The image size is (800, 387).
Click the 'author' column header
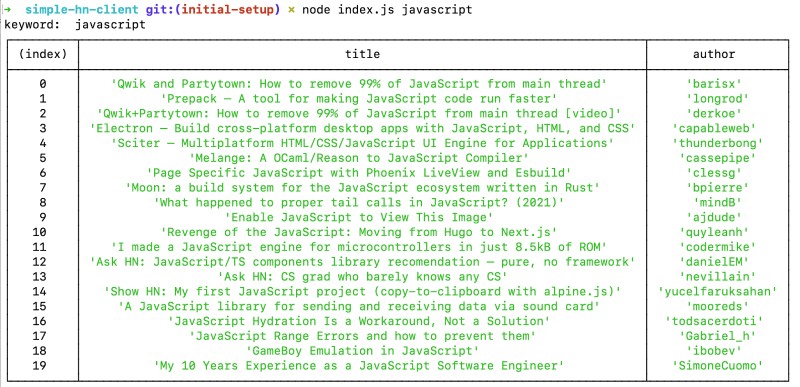pos(714,54)
